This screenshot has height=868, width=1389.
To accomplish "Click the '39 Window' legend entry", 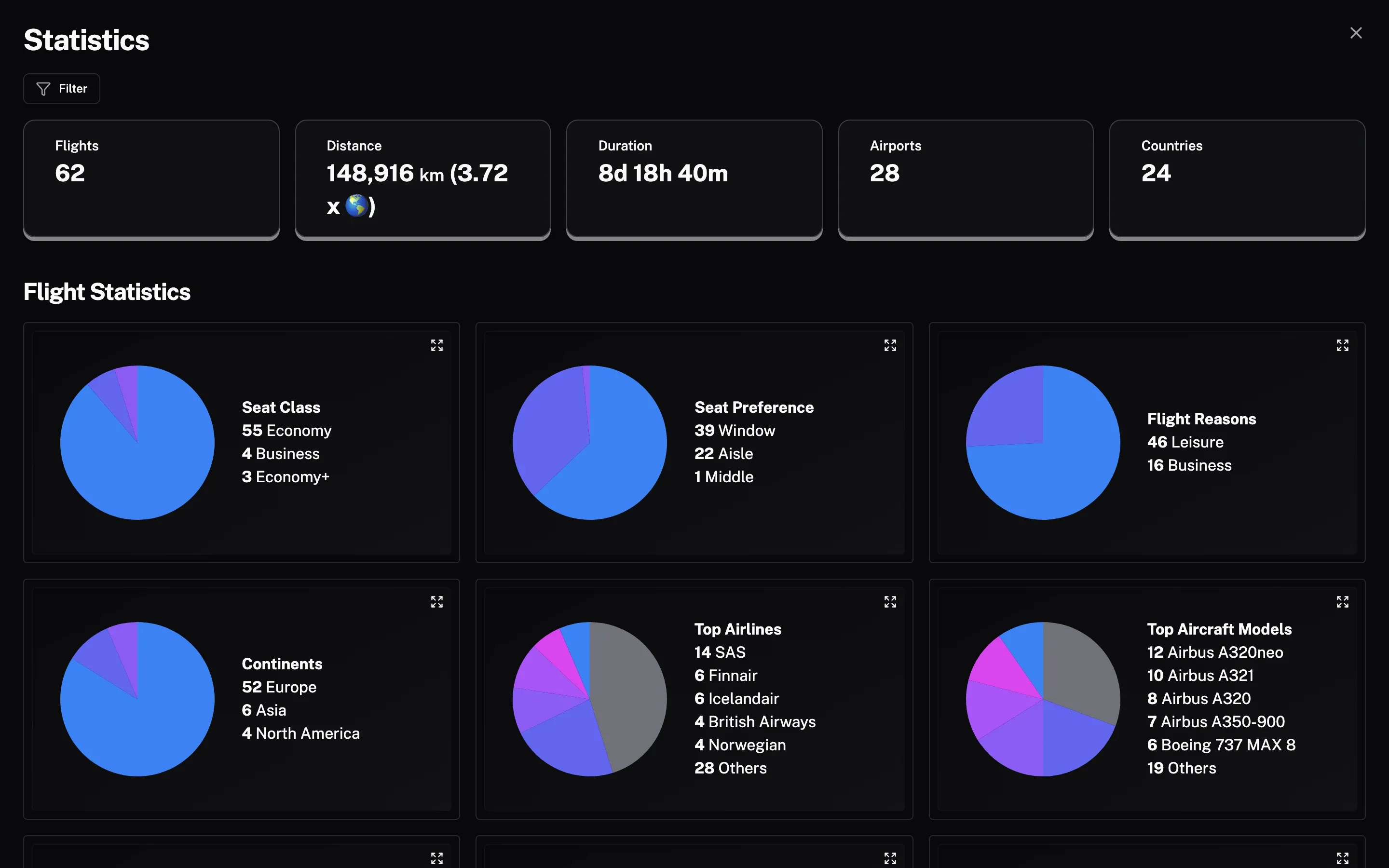I will coord(735,431).
